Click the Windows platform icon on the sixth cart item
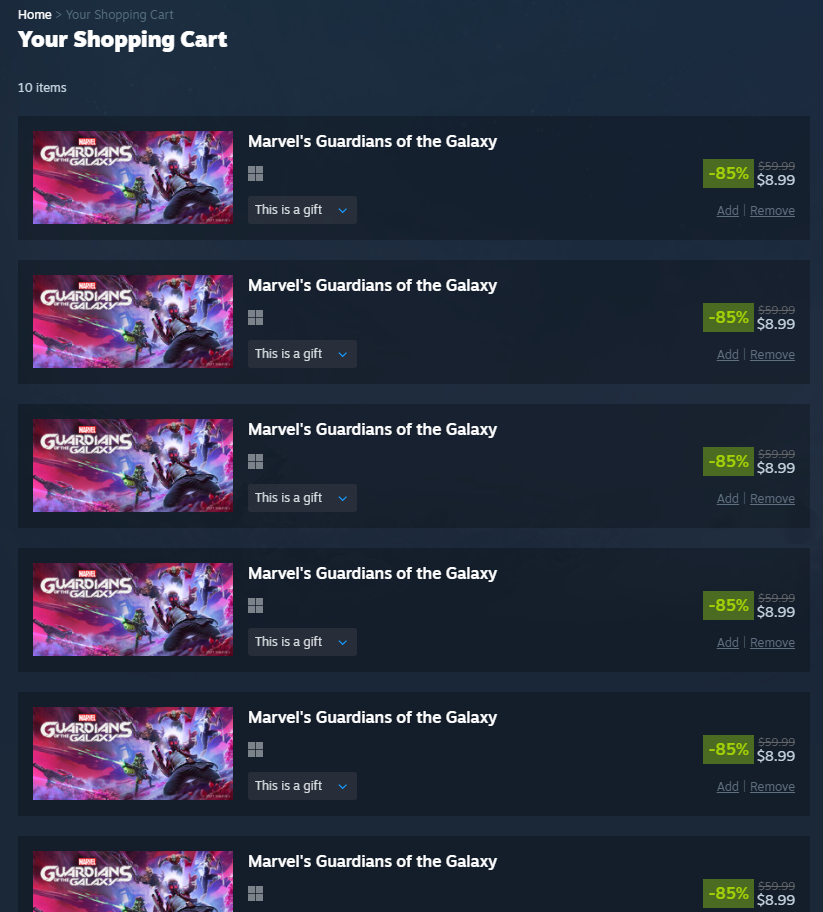 255,893
